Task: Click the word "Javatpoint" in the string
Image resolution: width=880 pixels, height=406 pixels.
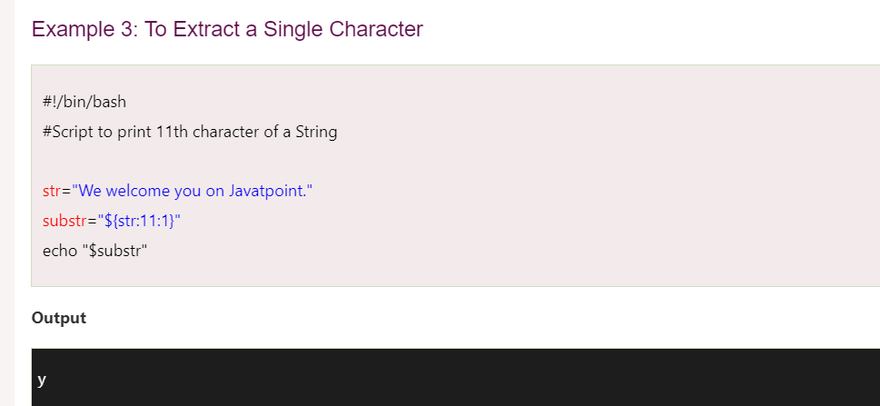Action: 267,190
